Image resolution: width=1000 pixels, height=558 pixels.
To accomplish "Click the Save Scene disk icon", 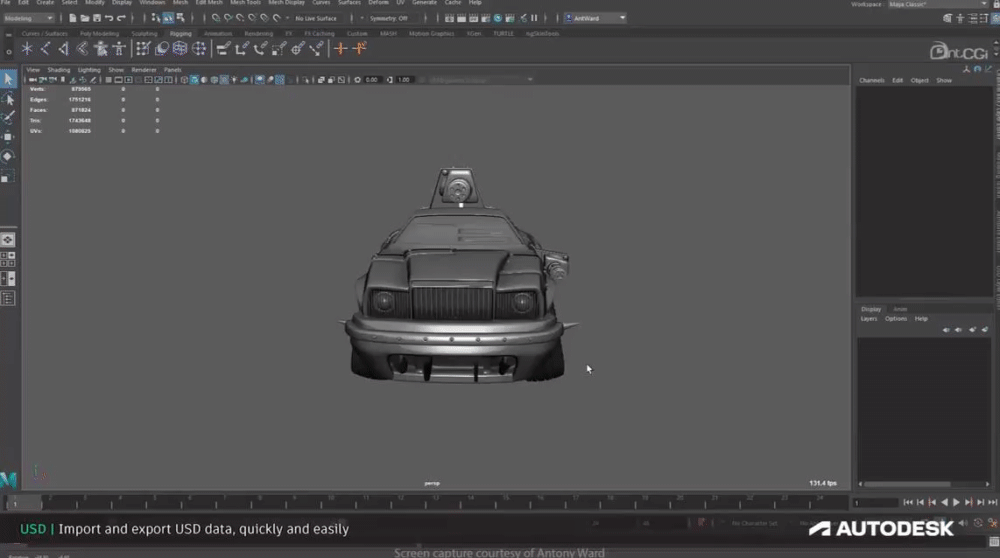I will [96, 18].
